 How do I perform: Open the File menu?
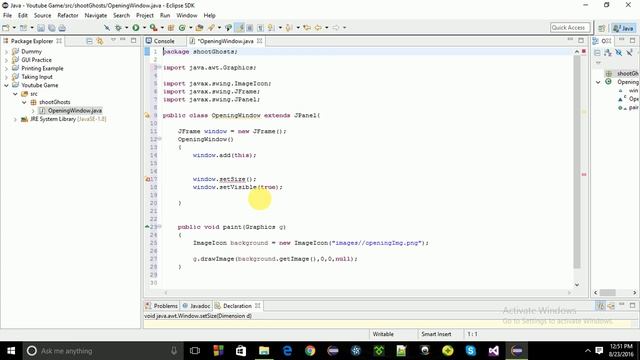point(7,15)
